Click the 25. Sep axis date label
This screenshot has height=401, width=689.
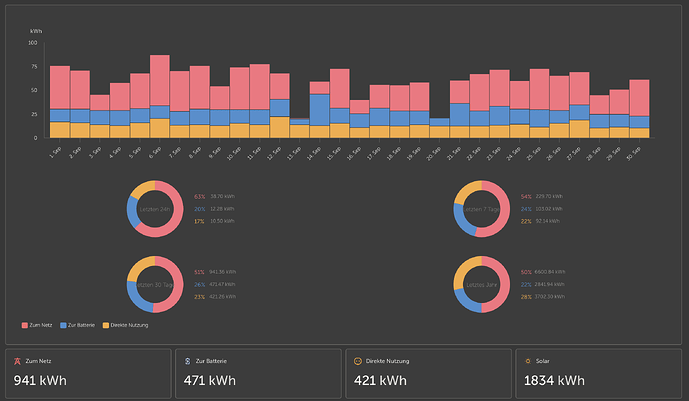pos(534,153)
